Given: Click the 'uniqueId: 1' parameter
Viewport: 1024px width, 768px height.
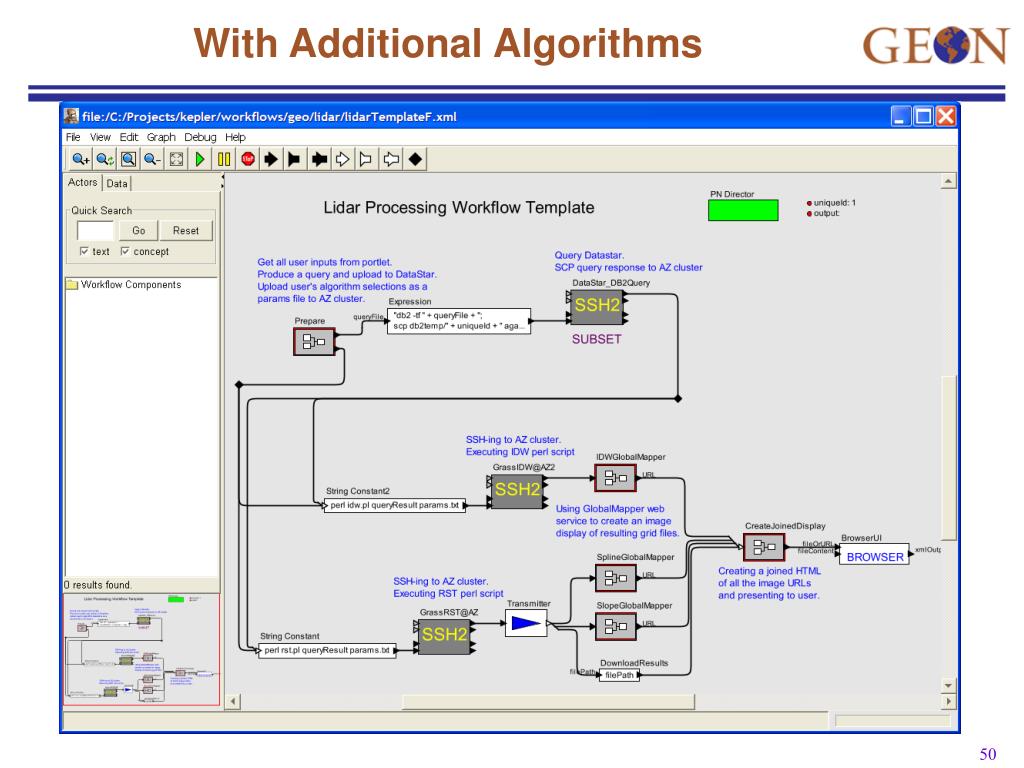Looking at the screenshot, I should coord(834,203).
